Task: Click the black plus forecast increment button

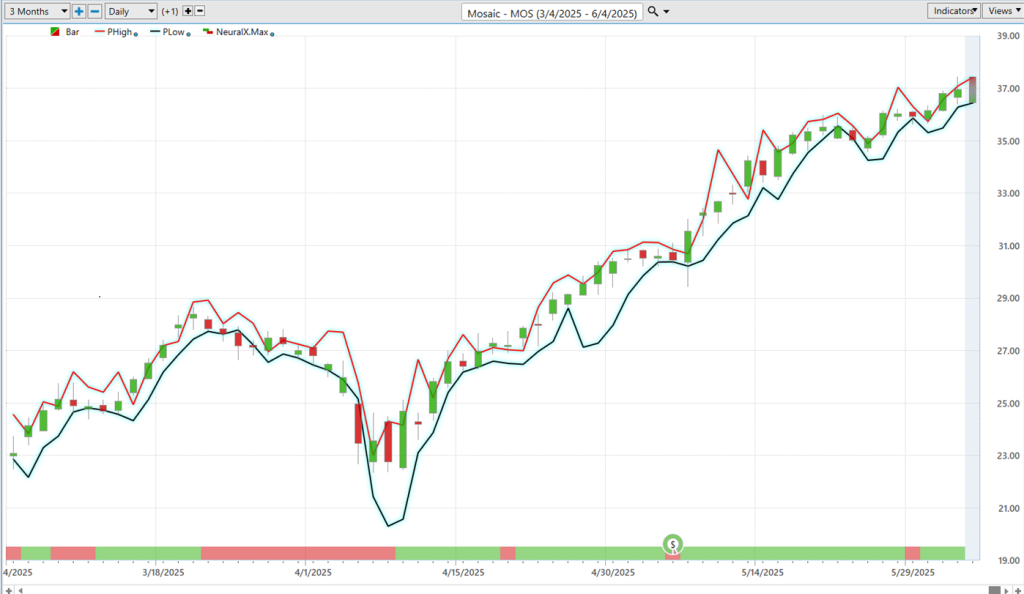Action: pos(187,11)
